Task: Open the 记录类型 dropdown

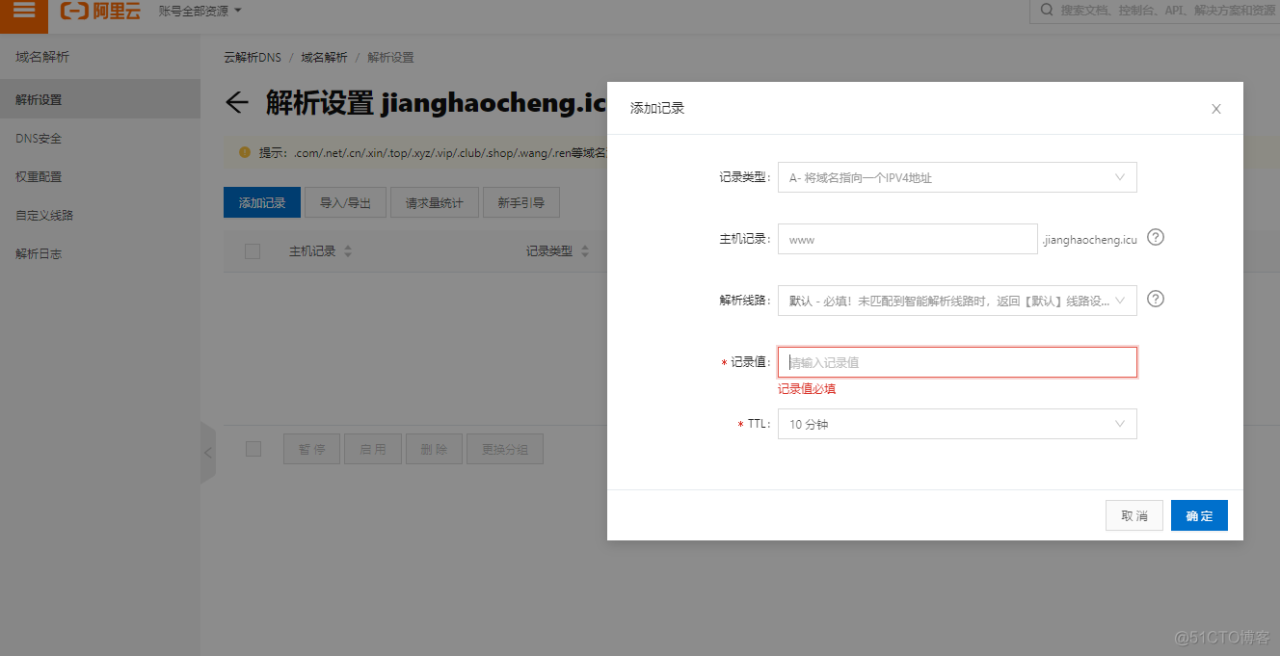Action: pos(957,177)
